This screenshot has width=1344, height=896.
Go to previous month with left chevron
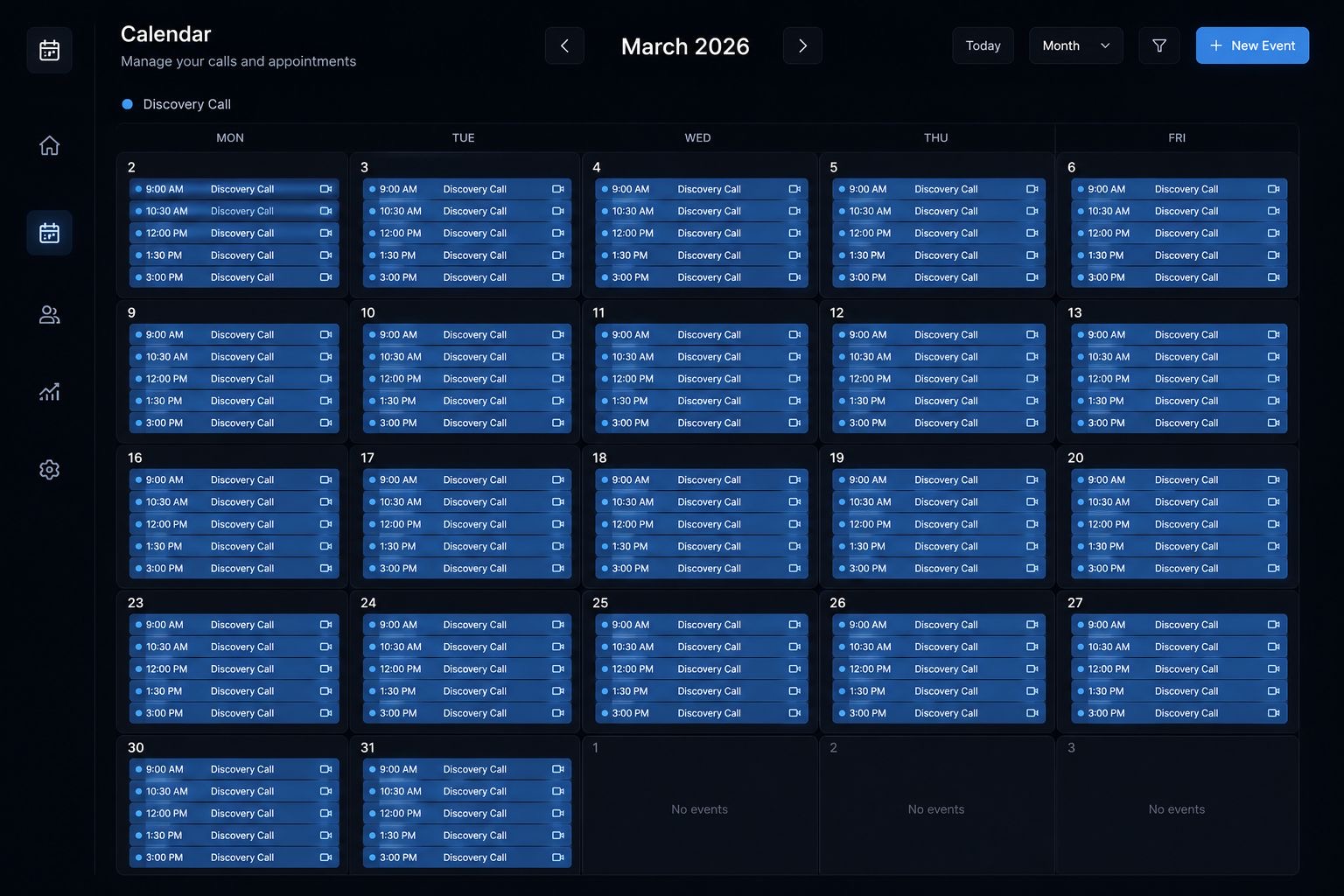pos(564,45)
